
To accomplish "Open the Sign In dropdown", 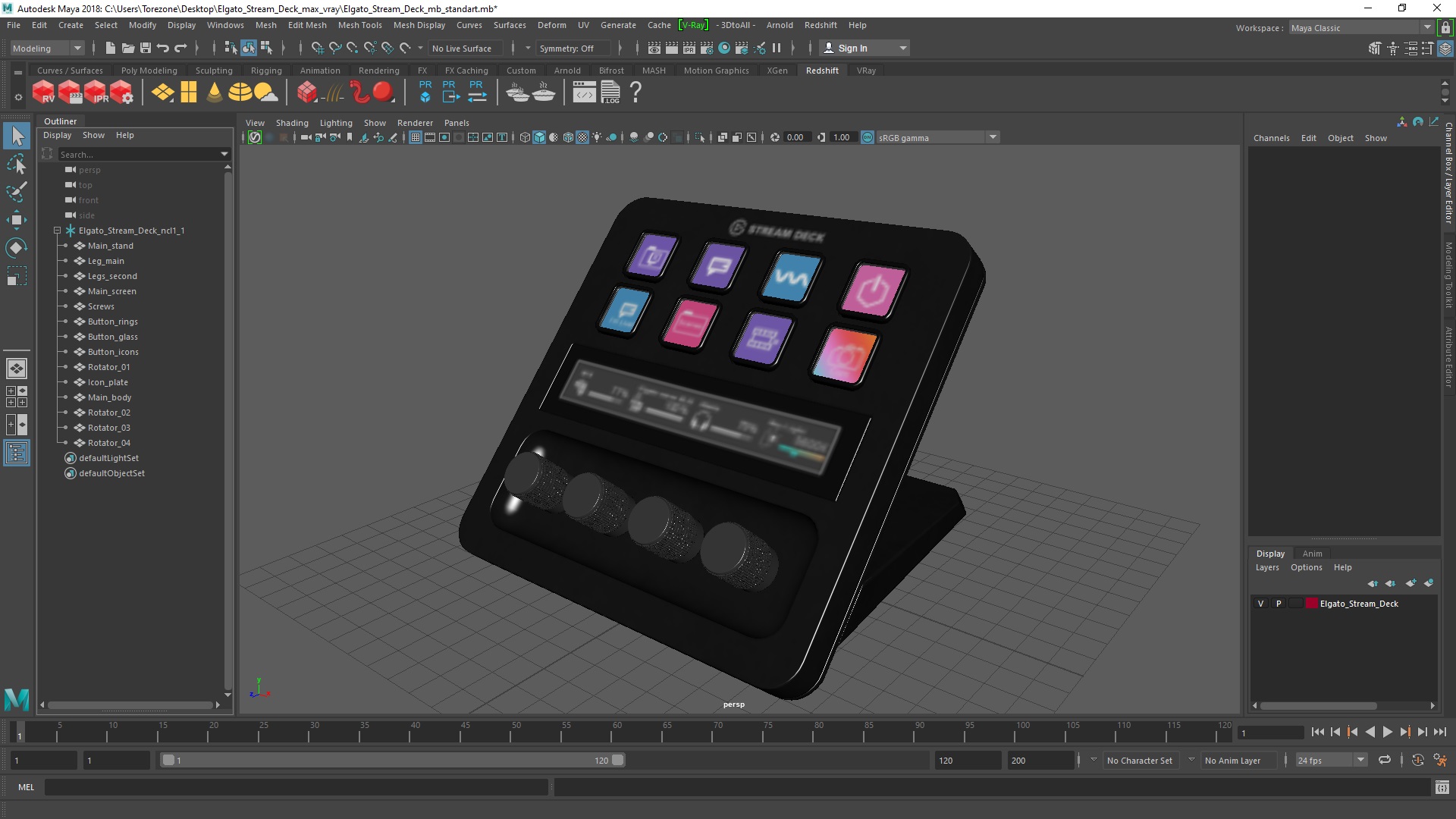I will click(x=864, y=48).
